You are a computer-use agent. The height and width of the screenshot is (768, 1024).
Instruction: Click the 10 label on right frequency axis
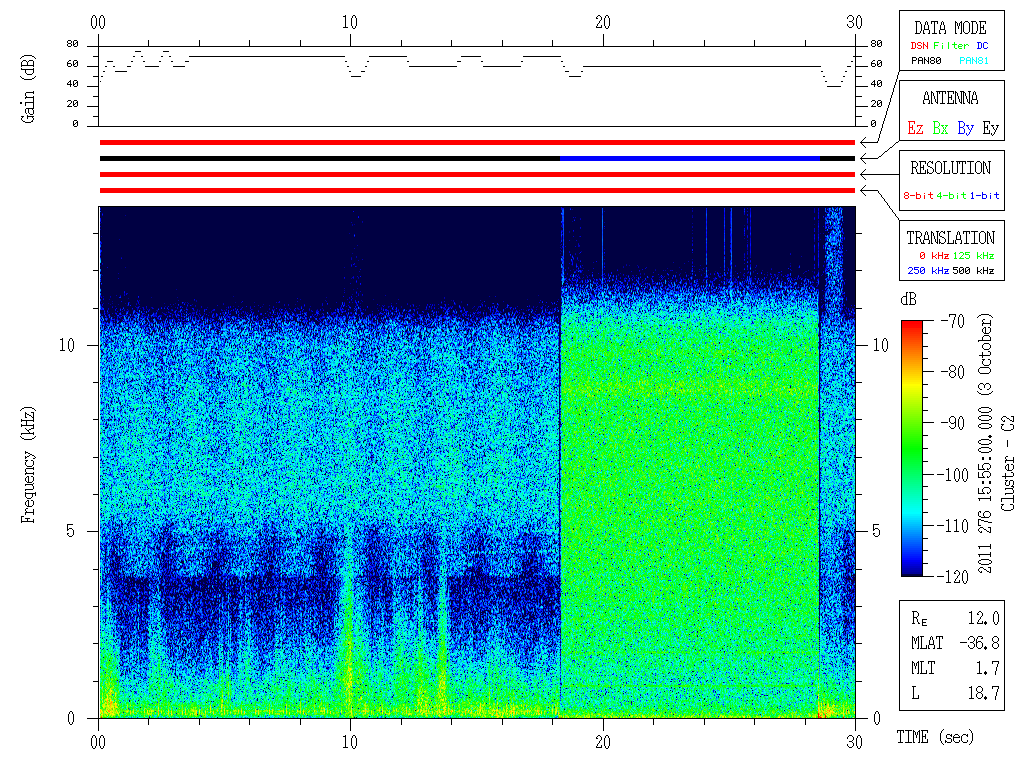click(881, 345)
